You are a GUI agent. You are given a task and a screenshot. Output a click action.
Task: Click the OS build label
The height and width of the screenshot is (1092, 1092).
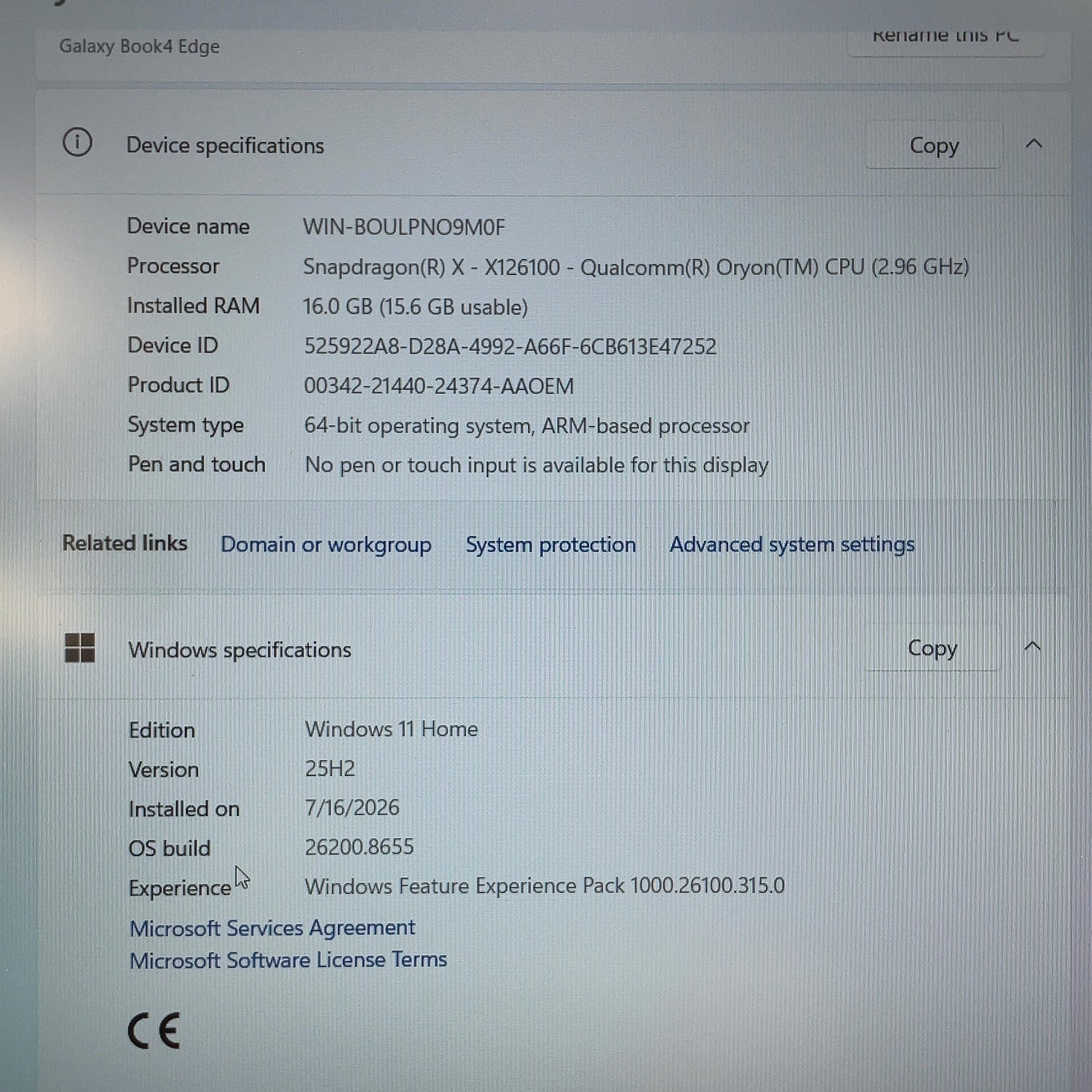(170, 849)
